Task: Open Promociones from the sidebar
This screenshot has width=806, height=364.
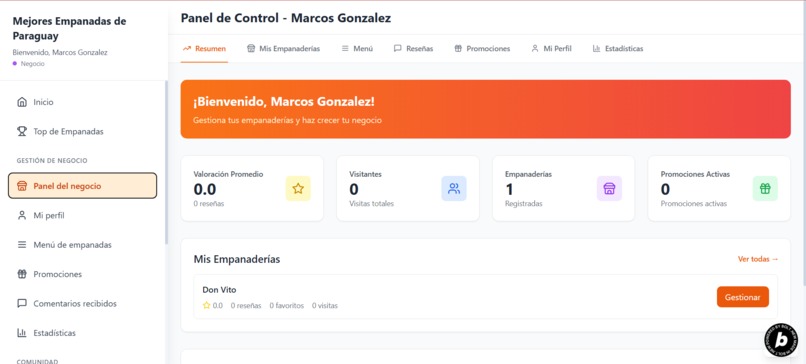Action: coord(82,274)
